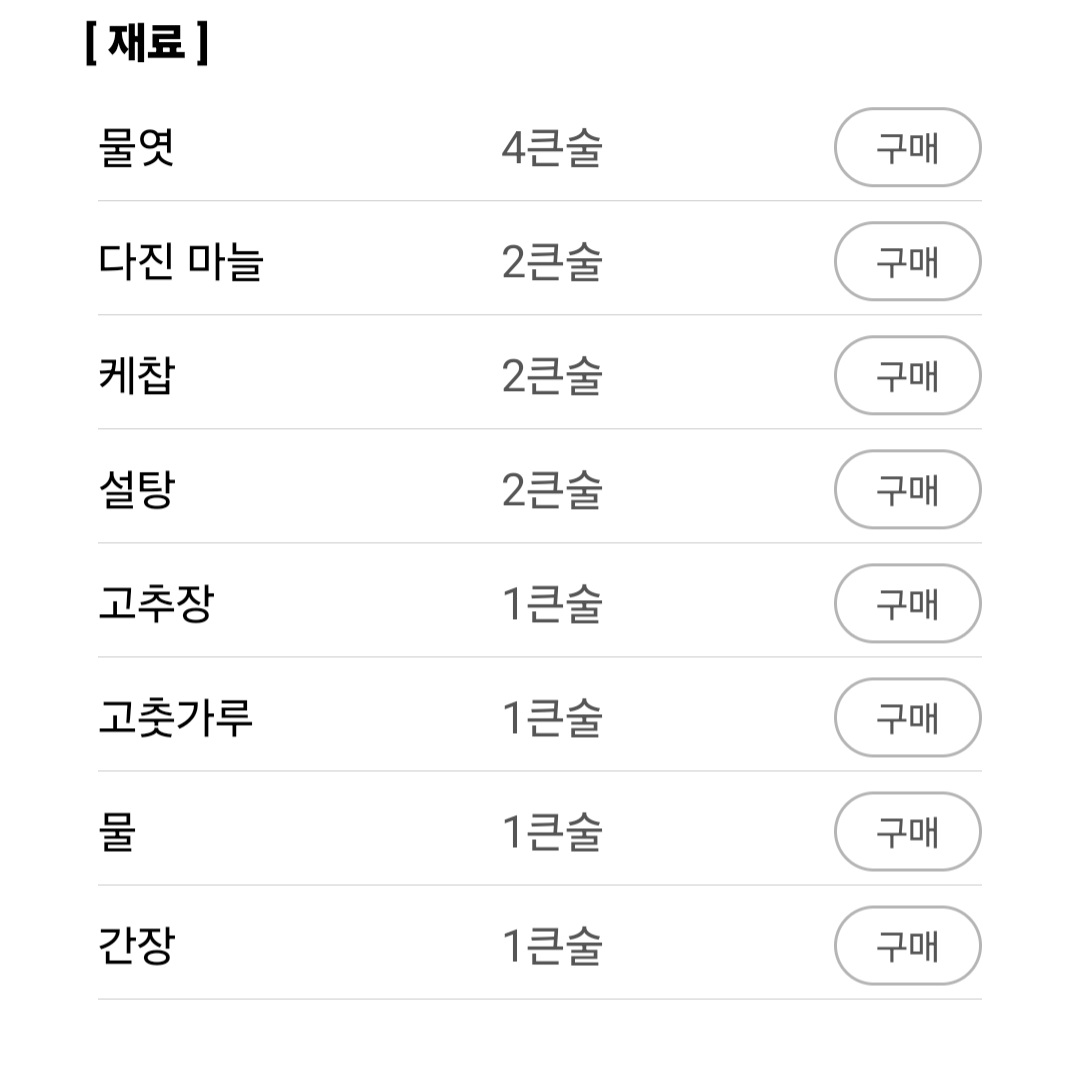The width and height of the screenshot is (1080, 1089).
Task: Click the [재료] section heading
Action: 147,42
